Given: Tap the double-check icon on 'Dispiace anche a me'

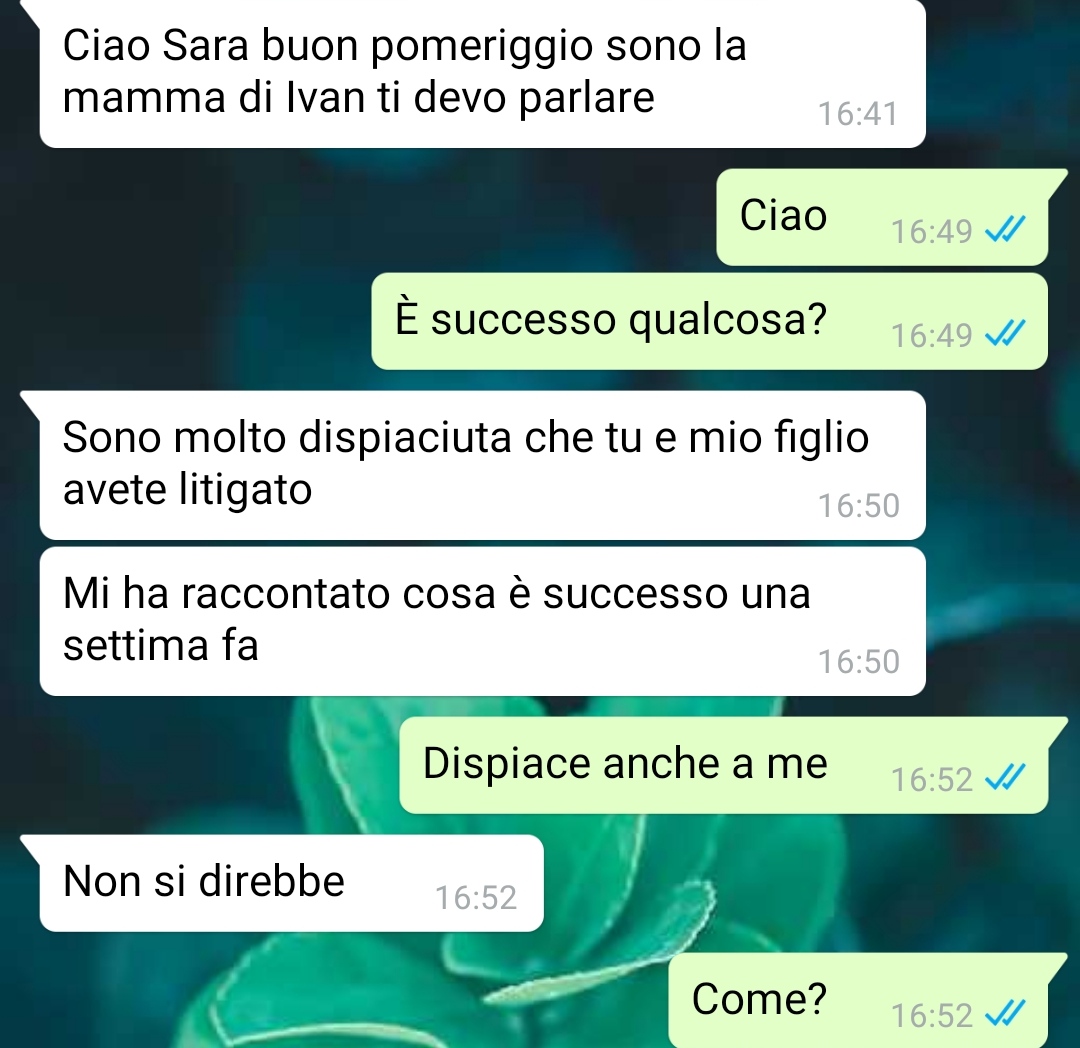Looking at the screenshot, I should click(1005, 778).
